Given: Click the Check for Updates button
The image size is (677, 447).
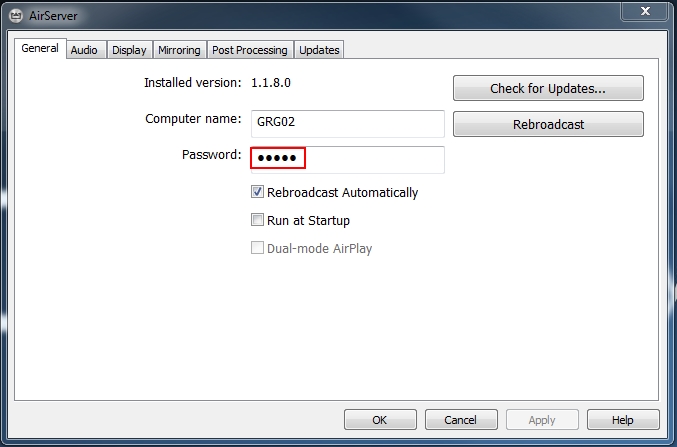Looking at the screenshot, I should (x=548, y=88).
